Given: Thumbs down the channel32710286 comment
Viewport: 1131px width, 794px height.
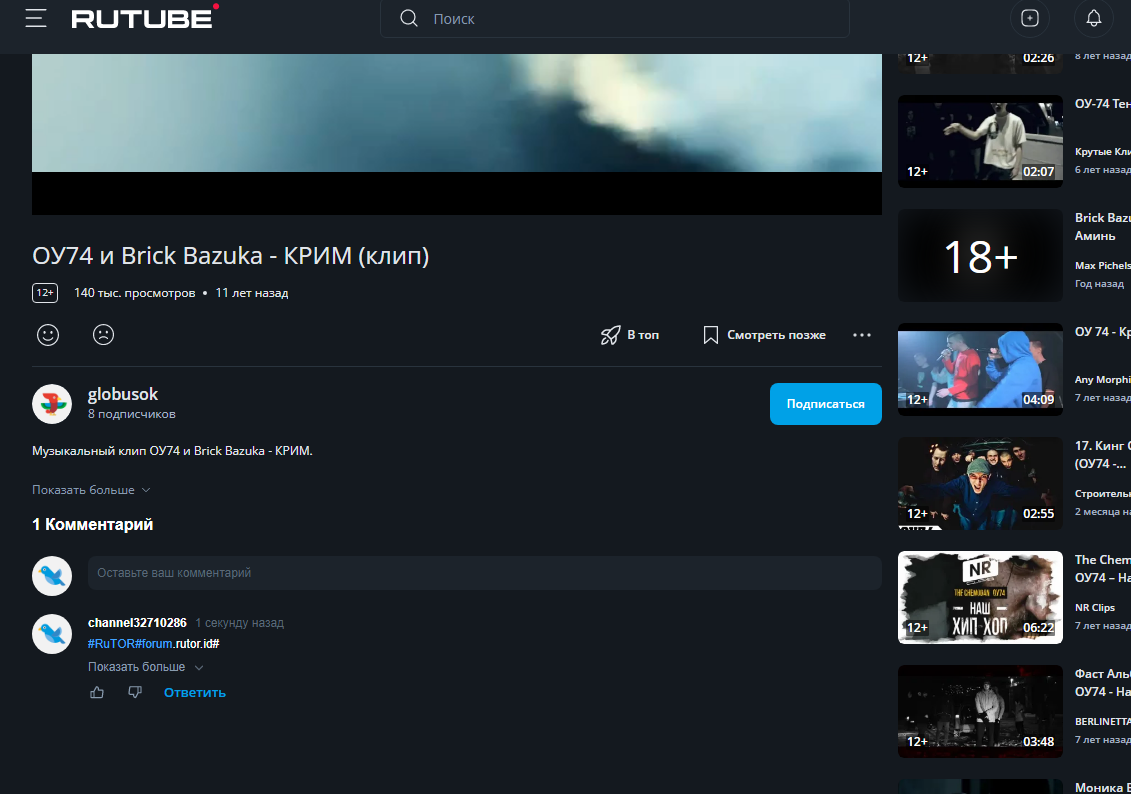Looking at the screenshot, I should click(x=135, y=692).
